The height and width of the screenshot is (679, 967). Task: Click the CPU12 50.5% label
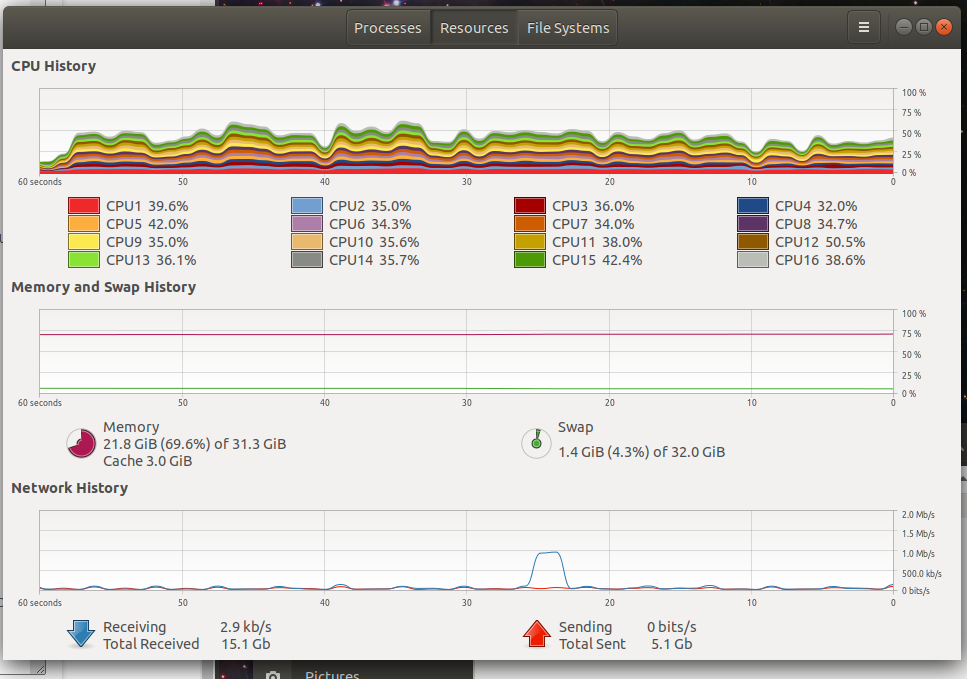(x=820, y=242)
